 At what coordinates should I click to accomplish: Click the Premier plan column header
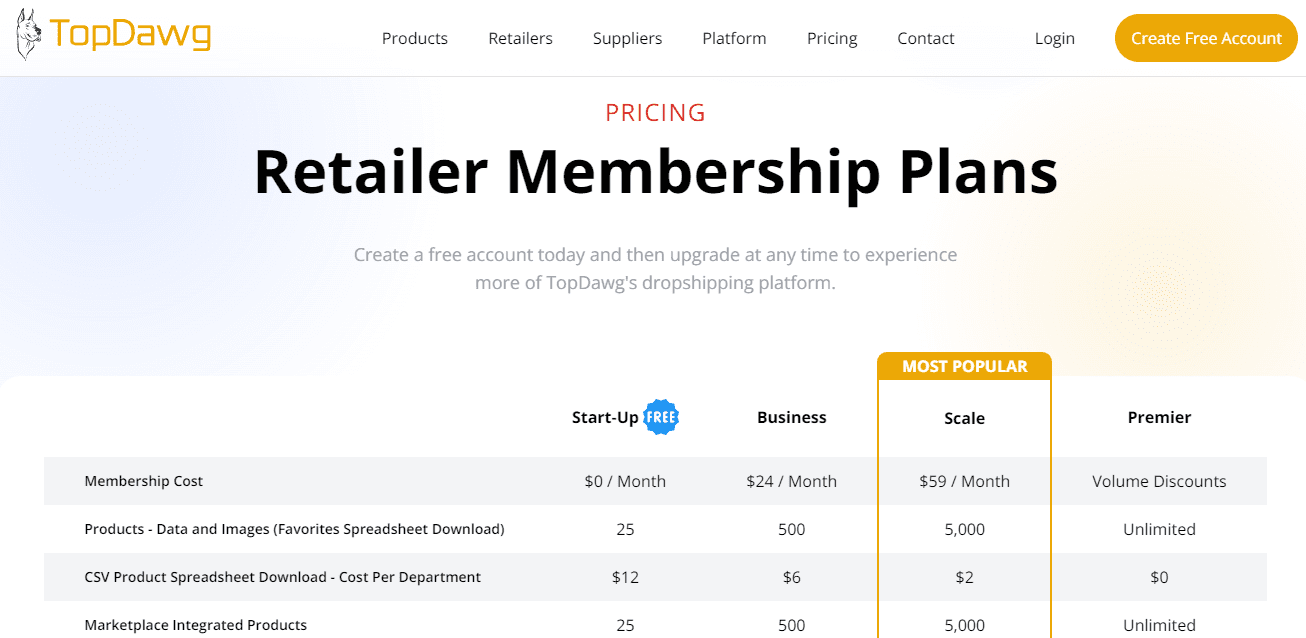click(x=1159, y=417)
